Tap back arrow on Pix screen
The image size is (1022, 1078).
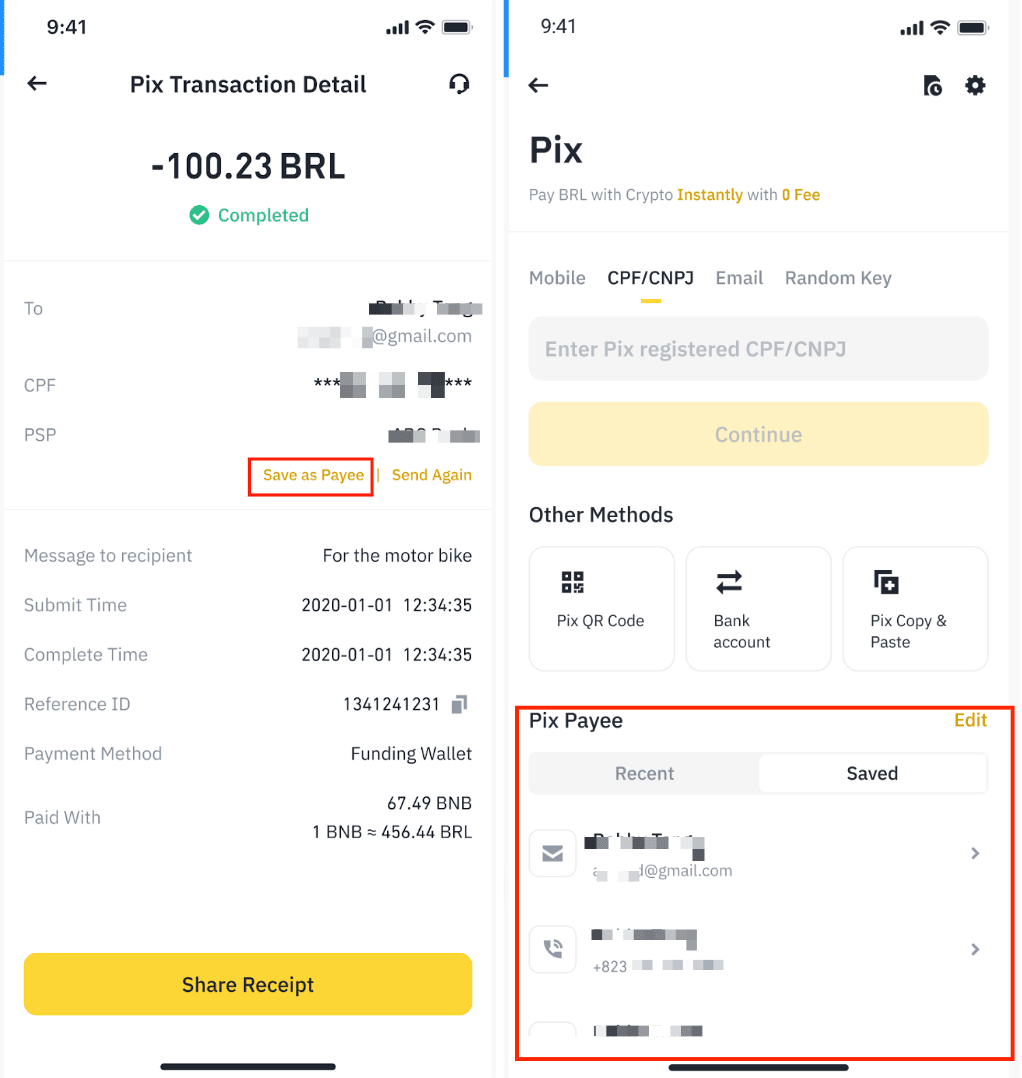[538, 85]
